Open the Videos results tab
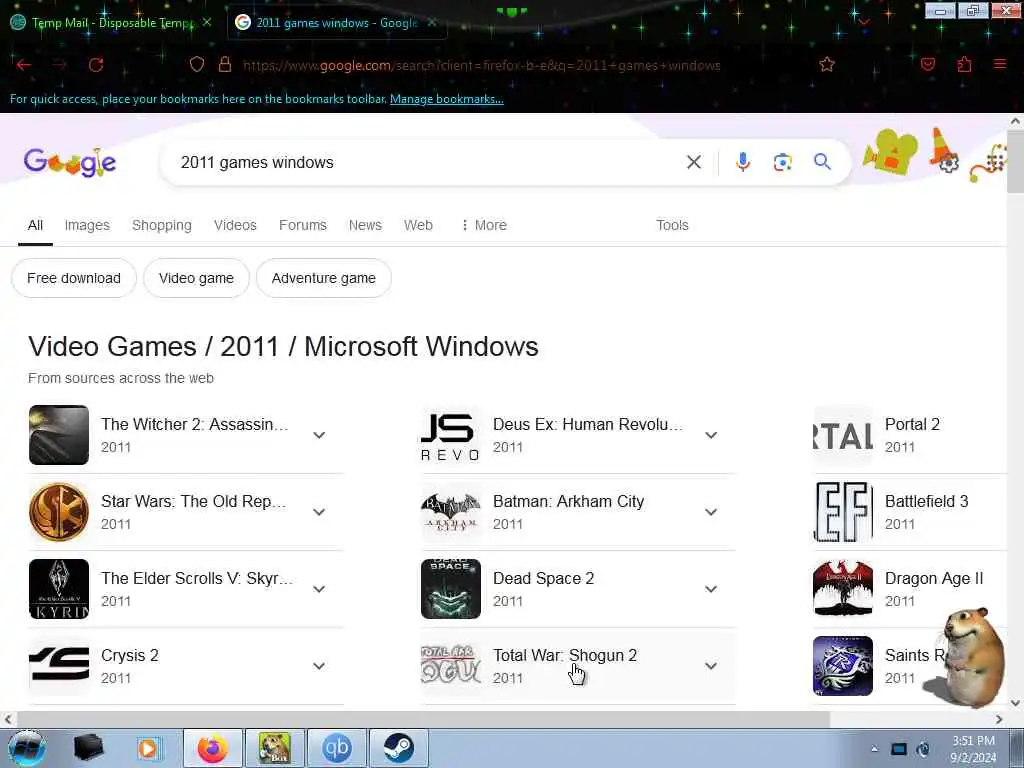The height and width of the screenshot is (768, 1024). pyautogui.click(x=235, y=225)
